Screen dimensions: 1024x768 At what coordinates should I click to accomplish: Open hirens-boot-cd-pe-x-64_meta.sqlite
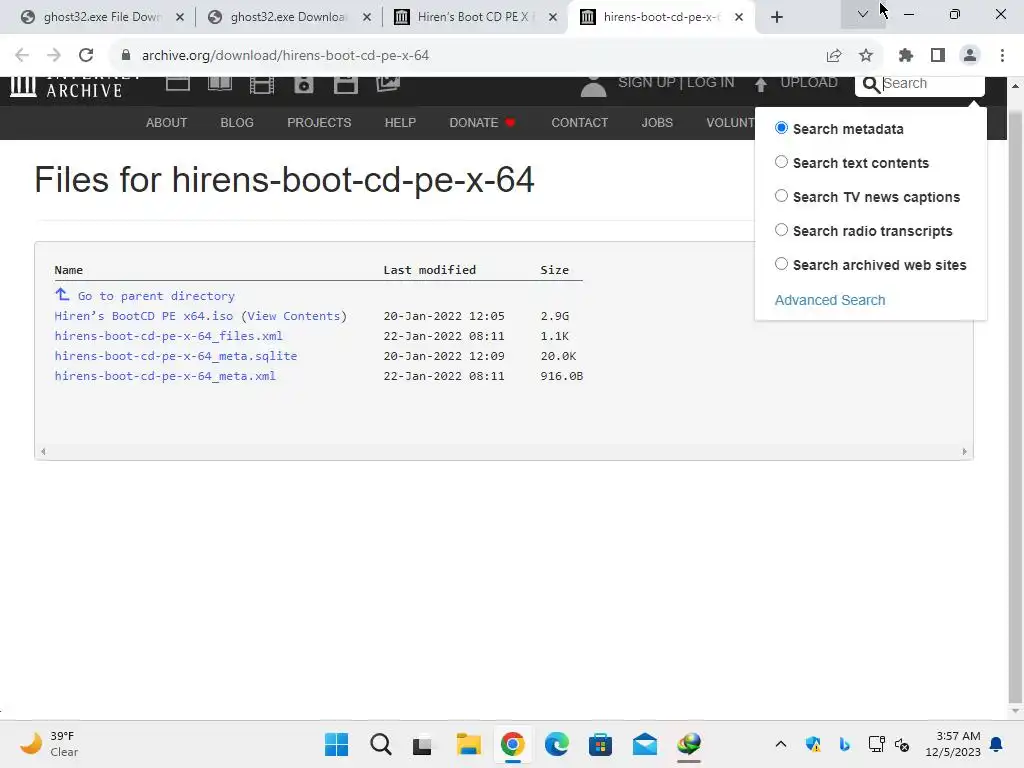[176, 356]
